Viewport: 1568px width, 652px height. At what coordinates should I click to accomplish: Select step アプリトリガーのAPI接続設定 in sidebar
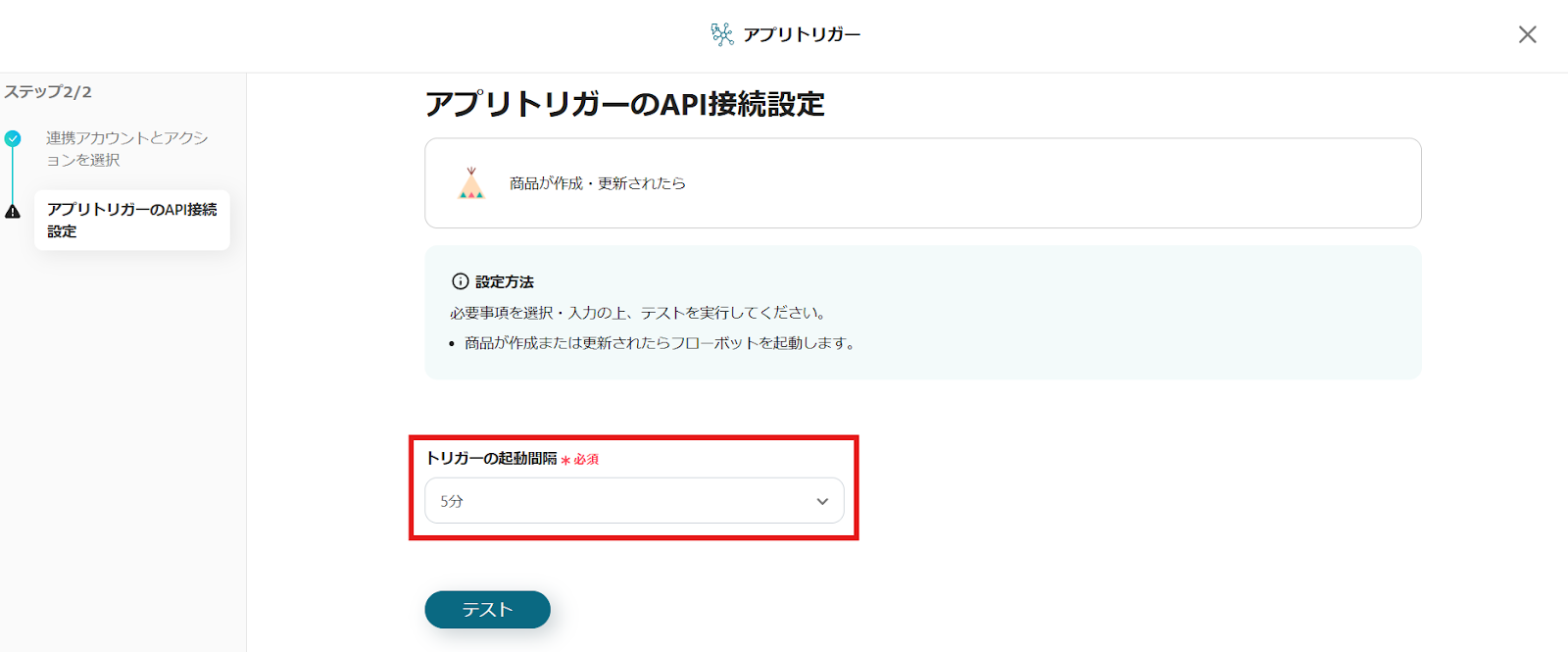click(132, 221)
